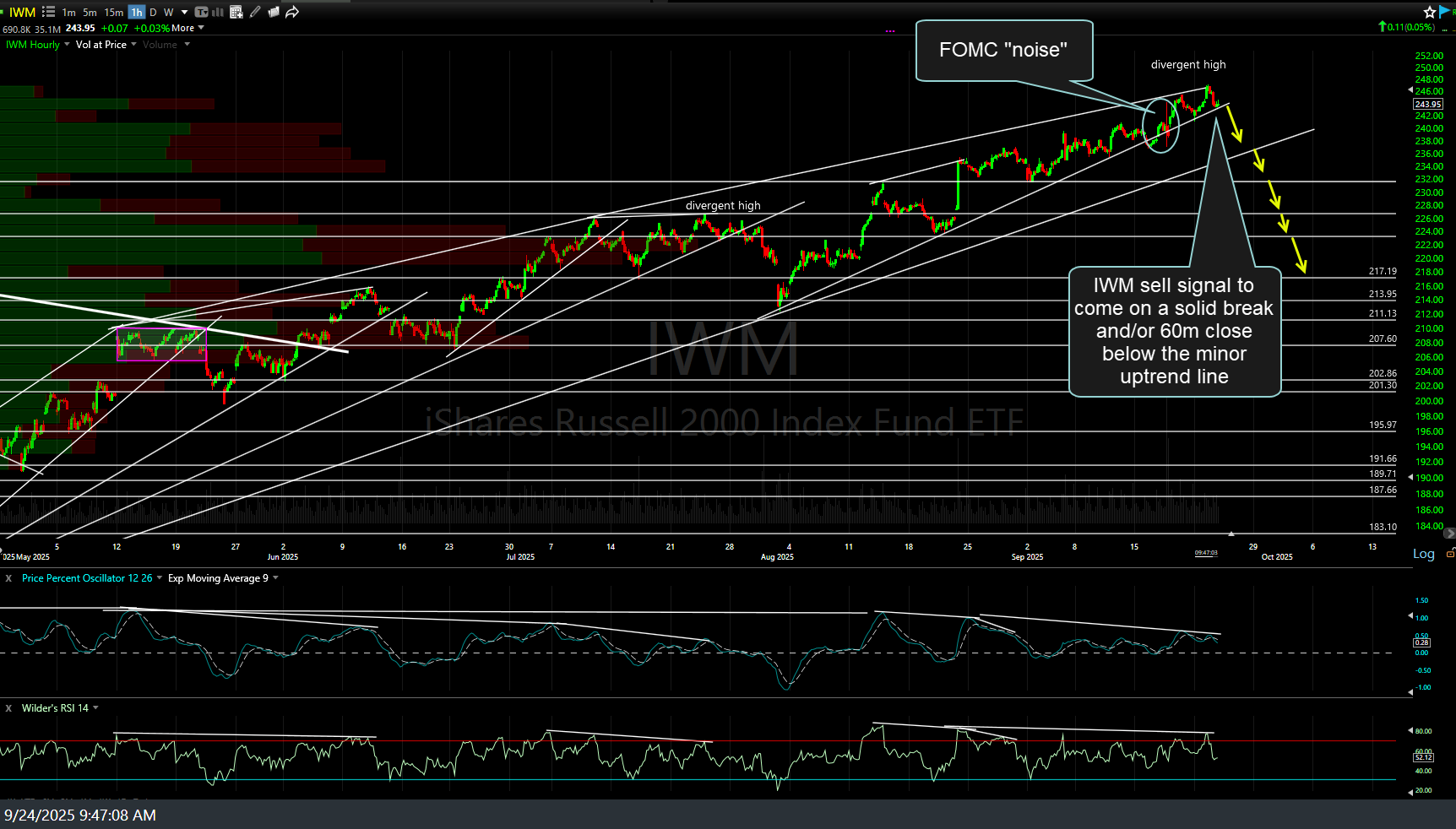Click the current price label 243.95 on axis

pyautogui.click(x=1428, y=104)
